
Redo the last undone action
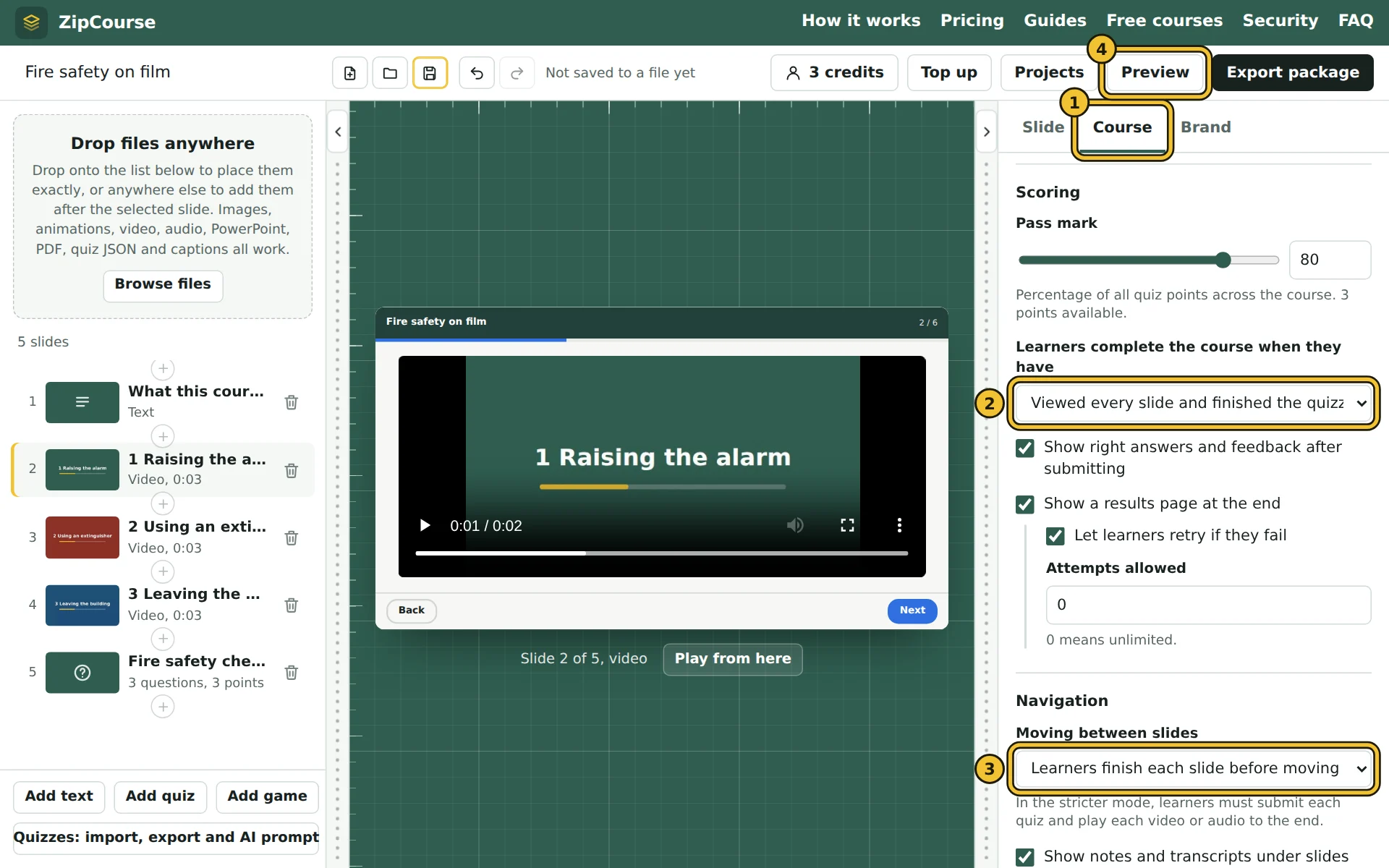tap(517, 73)
